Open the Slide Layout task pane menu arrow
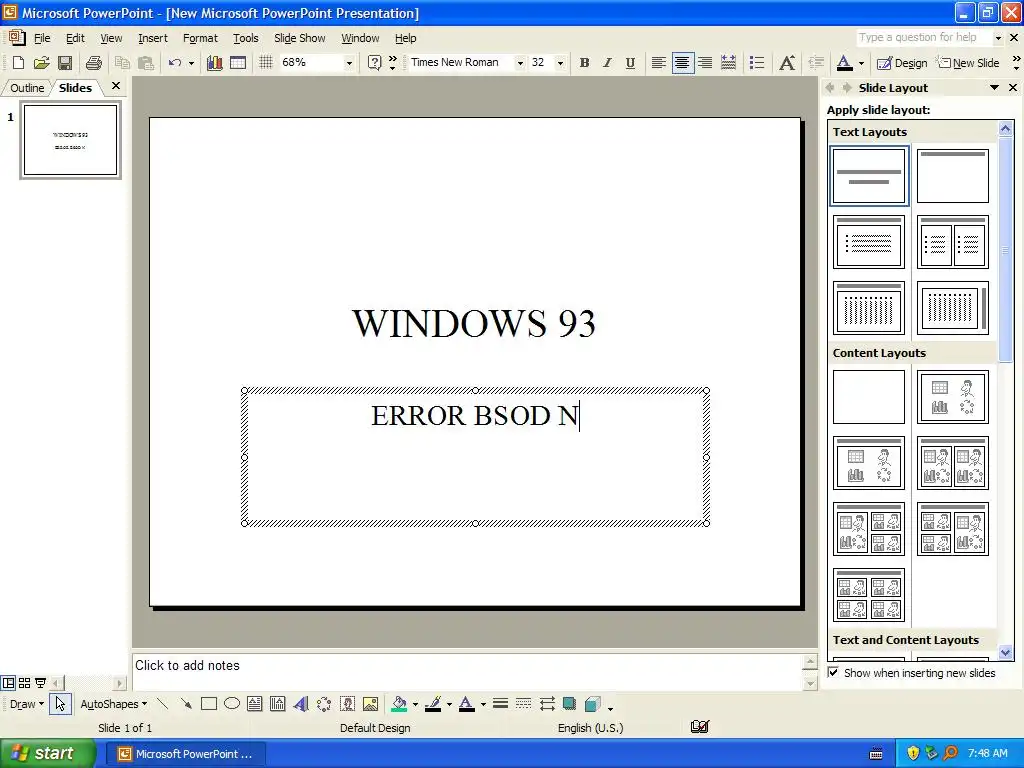This screenshot has width=1024, height=768. point(995,88)
